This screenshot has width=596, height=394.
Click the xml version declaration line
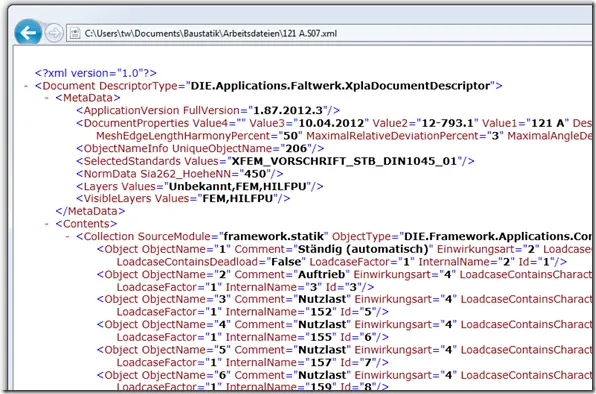[95, 73]
